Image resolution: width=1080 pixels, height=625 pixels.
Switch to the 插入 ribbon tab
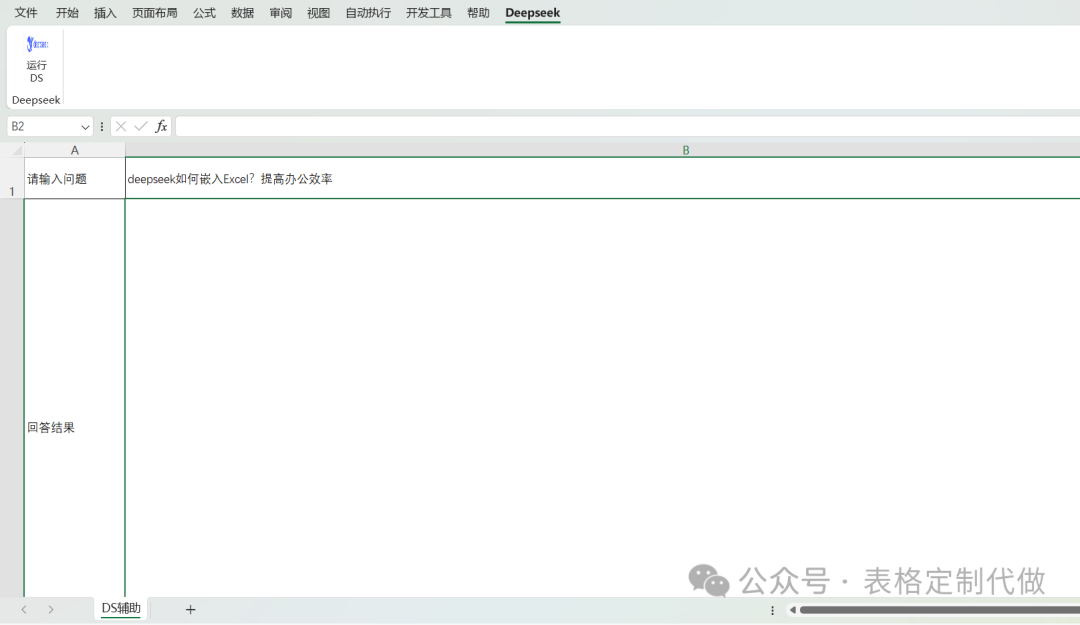coord(105,12)
